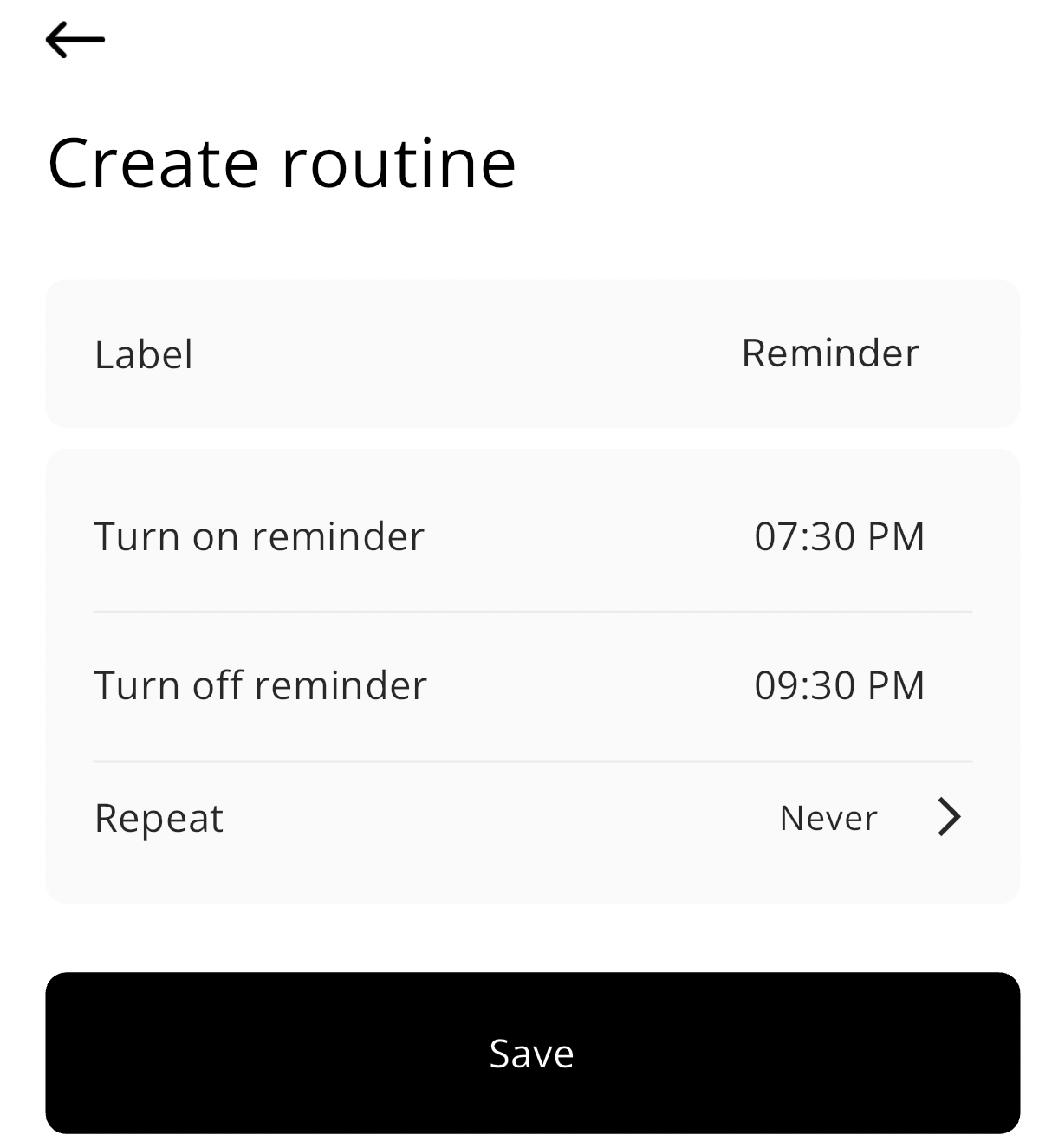Click the "Never" repeat value
This screenshot has width=1052, height=1148.
pos(828,818)
